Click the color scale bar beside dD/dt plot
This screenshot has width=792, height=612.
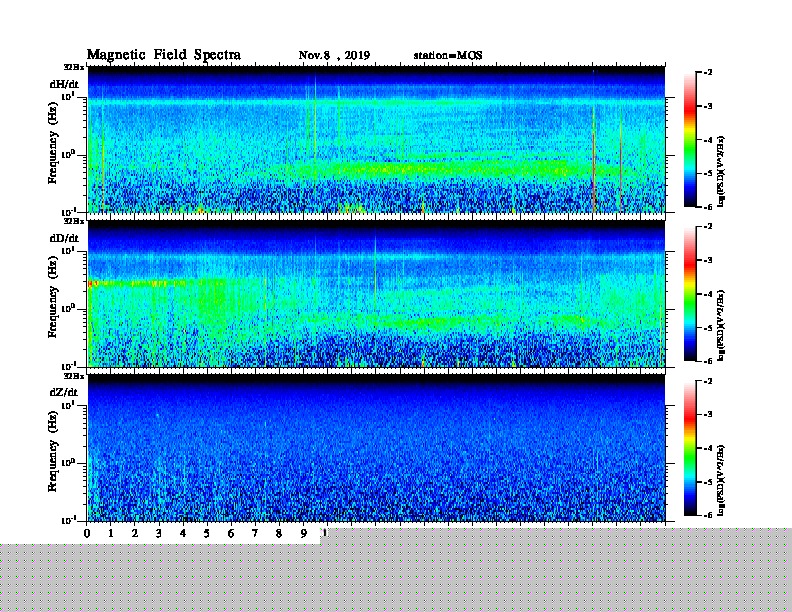[x=689, y=294]
